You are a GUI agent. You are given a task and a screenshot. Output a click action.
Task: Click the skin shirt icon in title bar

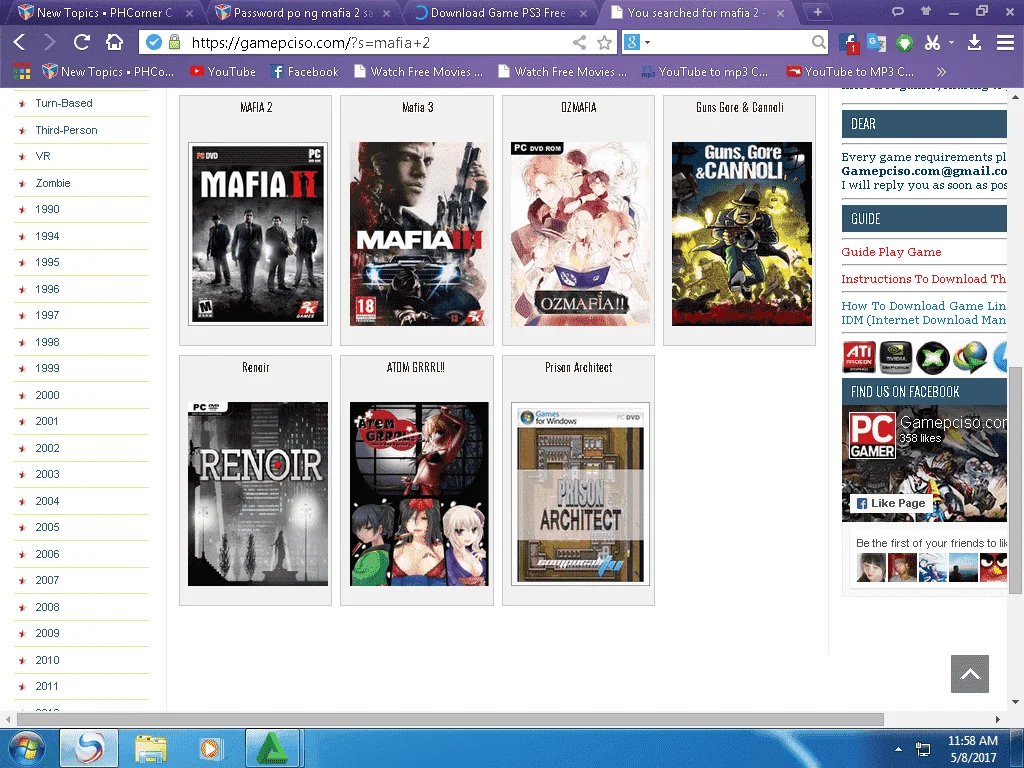[925, 11]
